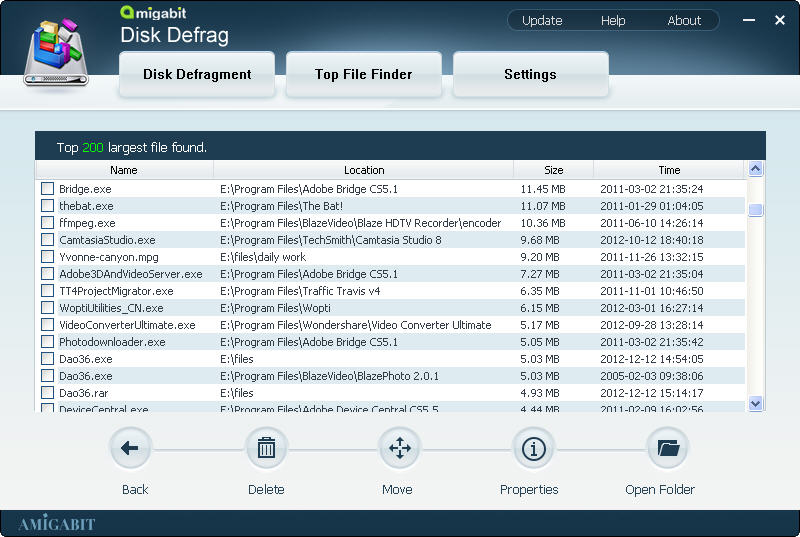This screenshot has height=537, width=800.
Task: Click the 2005-02-03 09:38:06 time value
Action: coord(652,376)
